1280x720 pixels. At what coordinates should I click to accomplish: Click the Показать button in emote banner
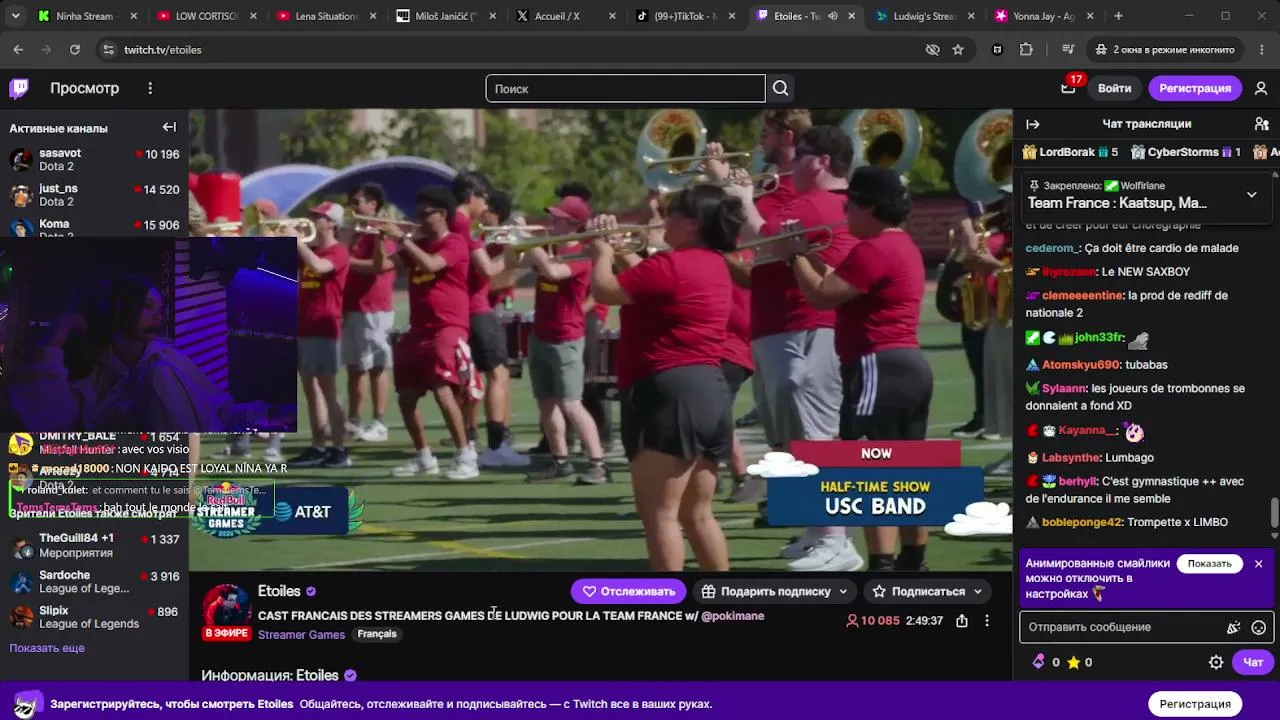point(1209,563)
